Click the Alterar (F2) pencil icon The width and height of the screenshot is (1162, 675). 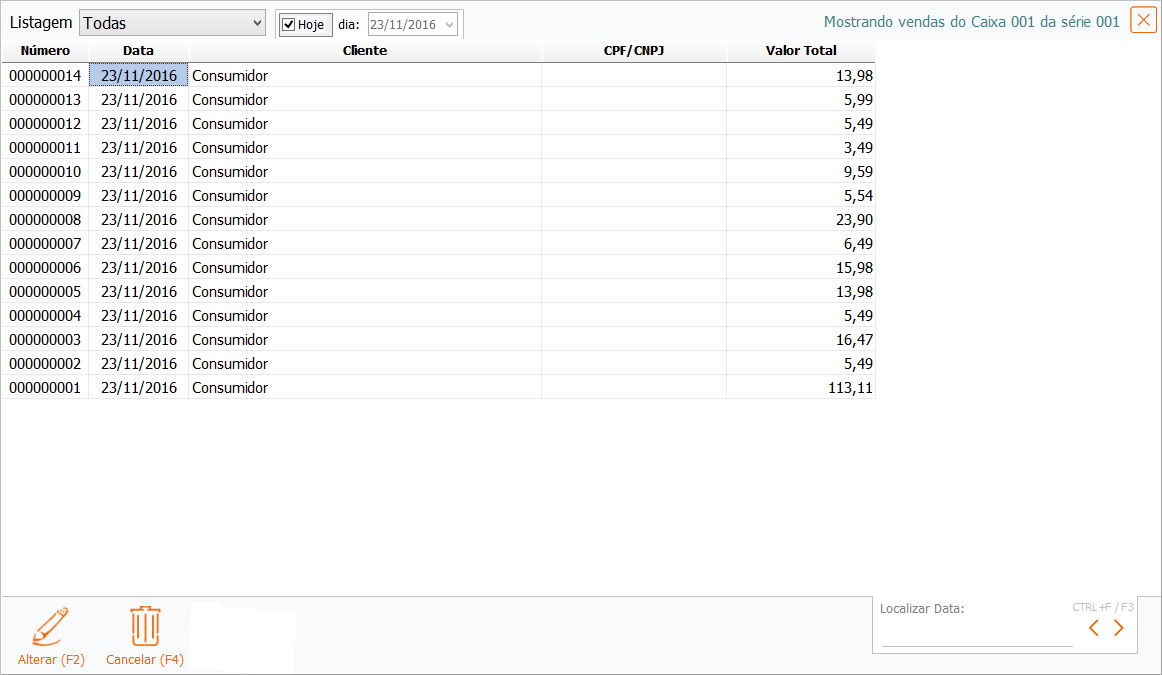point(50,627)
